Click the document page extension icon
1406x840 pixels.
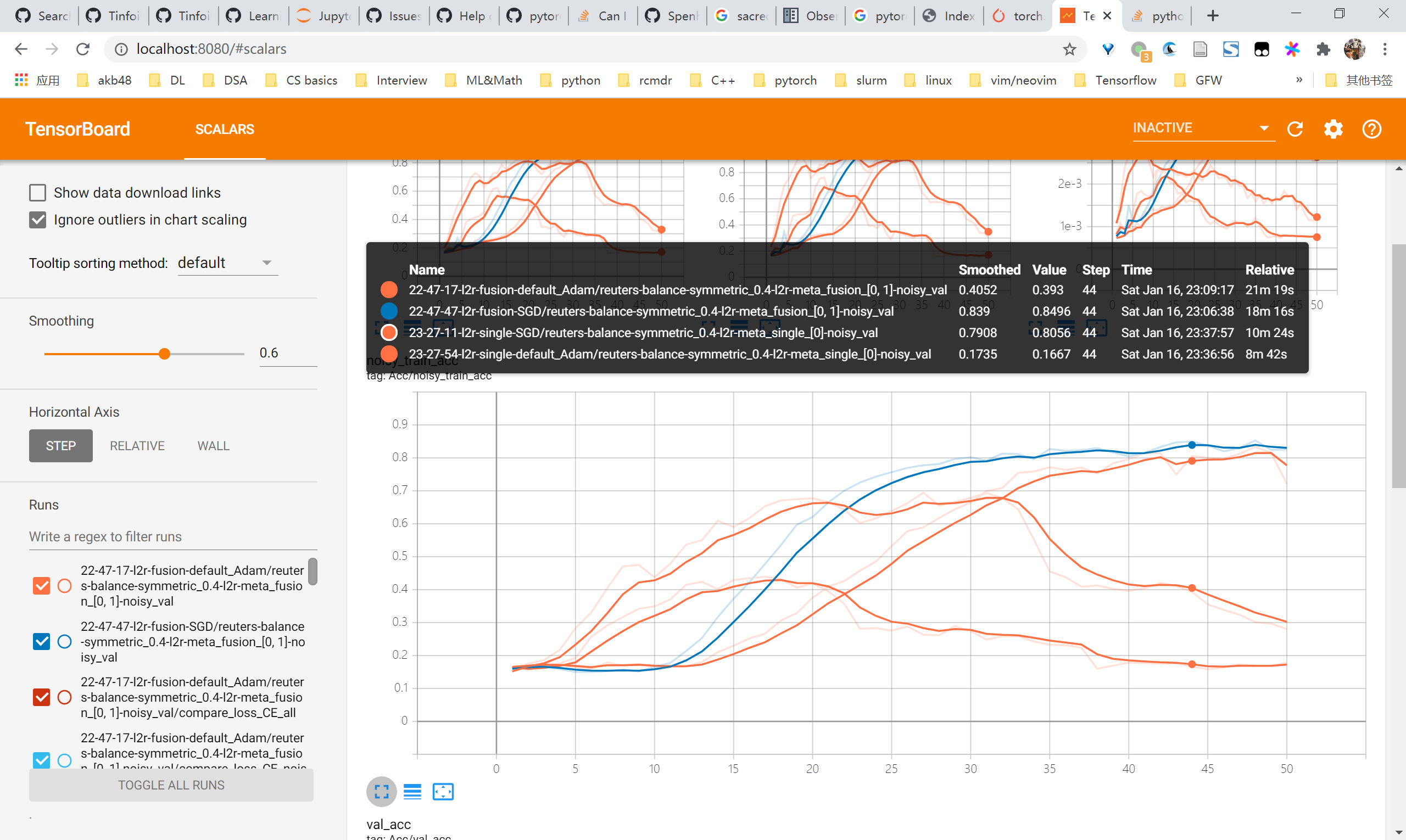click(1200, 49)
